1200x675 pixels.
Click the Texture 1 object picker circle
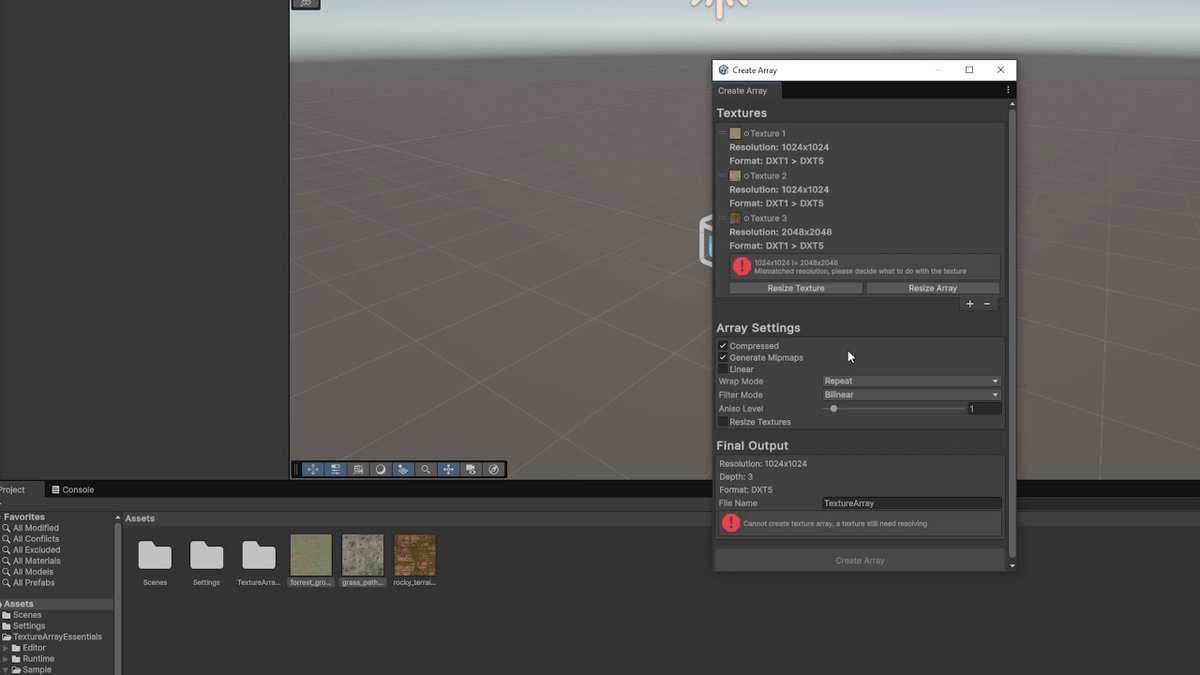(x=746, y=134)
